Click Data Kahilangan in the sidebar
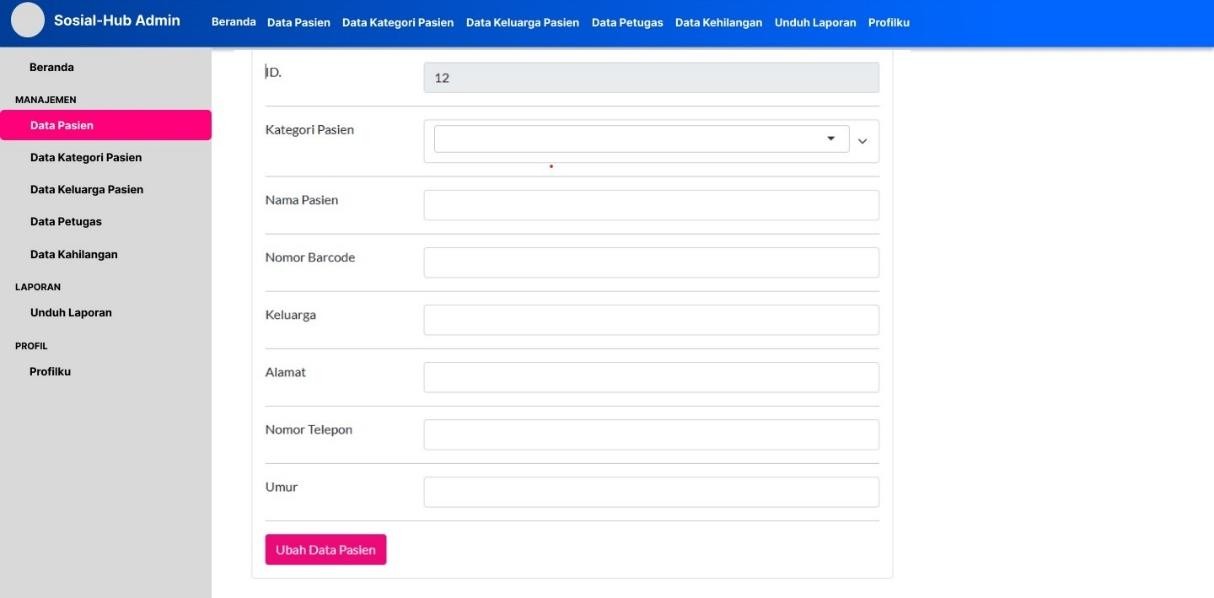This screenshot has height=598, width=1214. point(74,254)
